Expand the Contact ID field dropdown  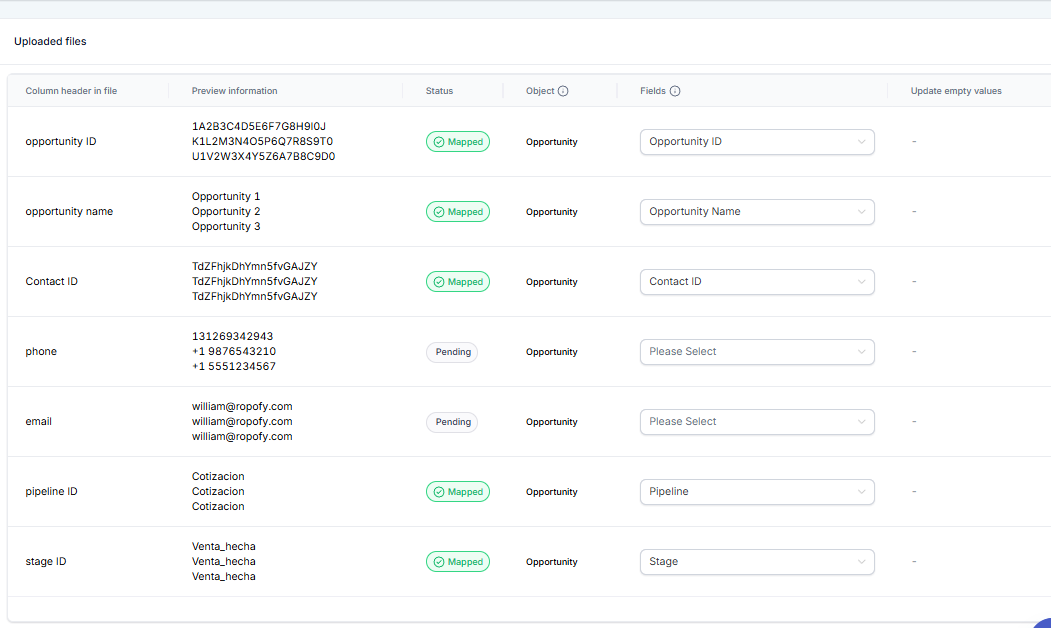tap(757, 282)
